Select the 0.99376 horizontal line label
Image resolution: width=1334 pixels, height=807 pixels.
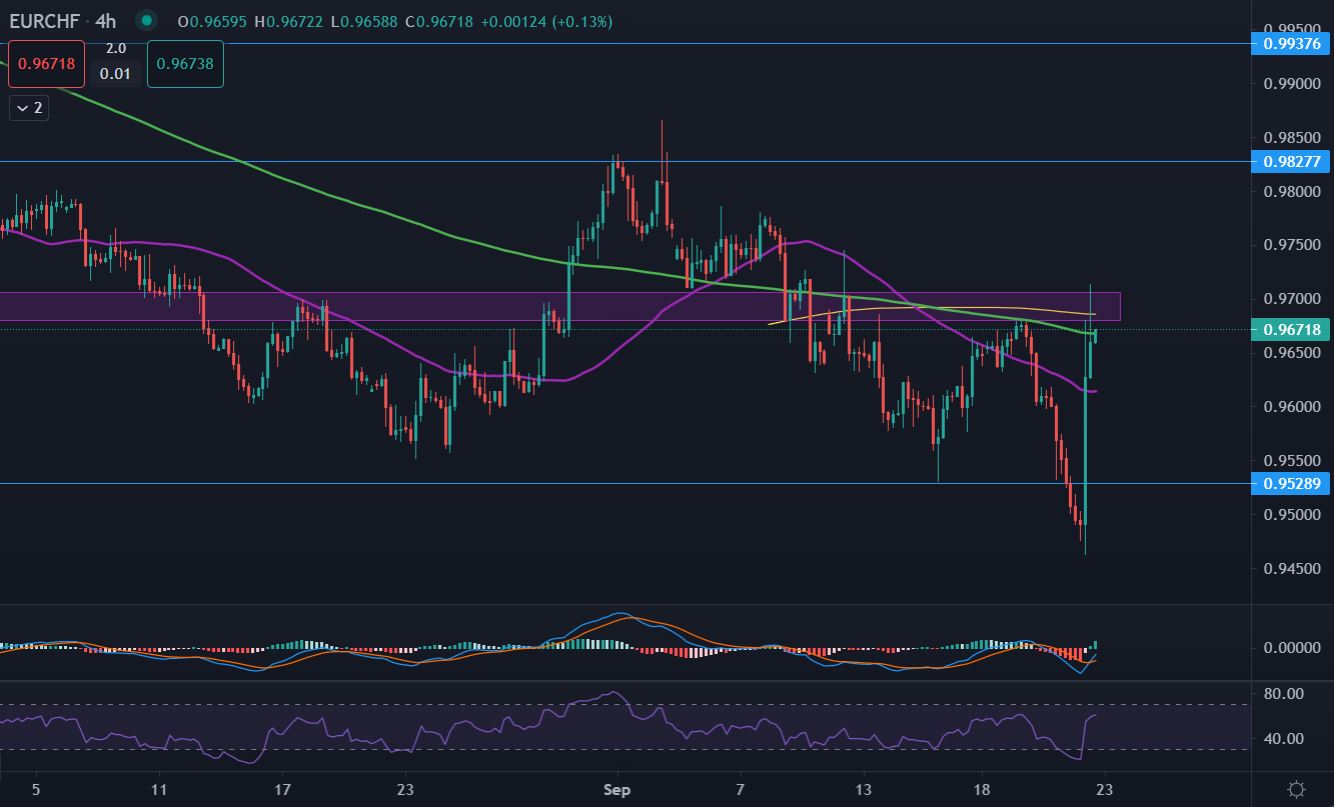(1292, 43)
